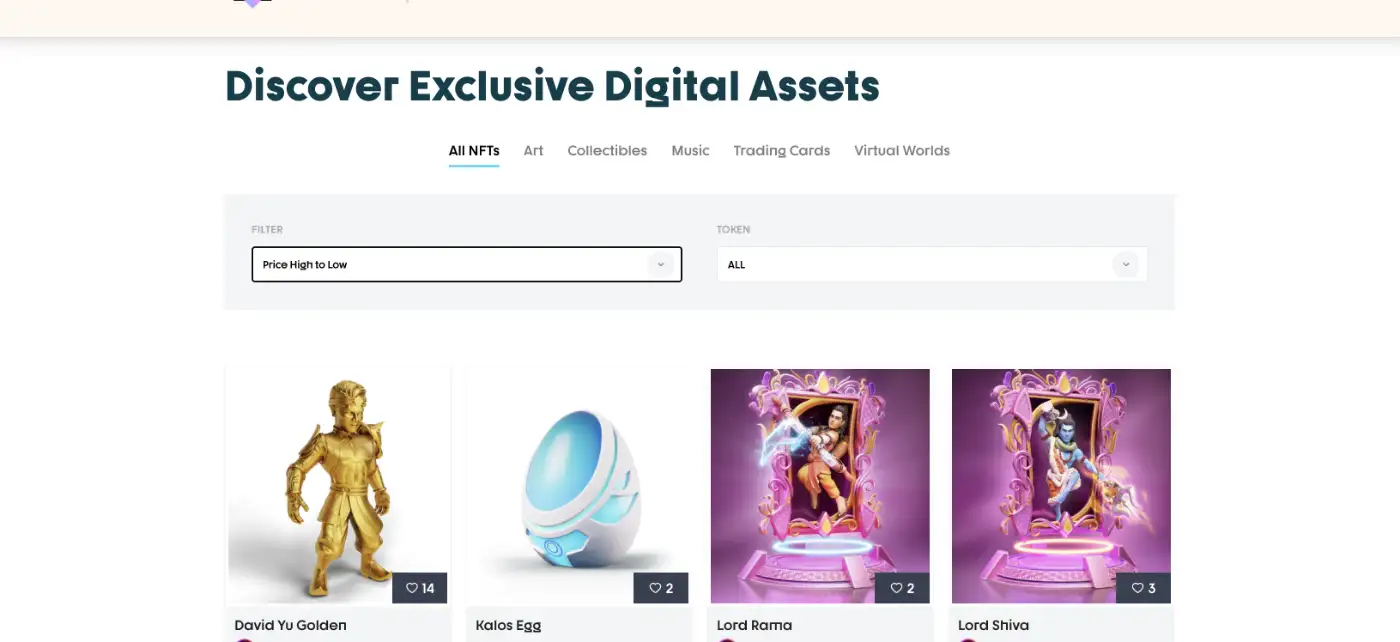Screen dimensions: 1400x642
Task: Click heart icon on Kalos Egg card
Action: tap(655, 588)
